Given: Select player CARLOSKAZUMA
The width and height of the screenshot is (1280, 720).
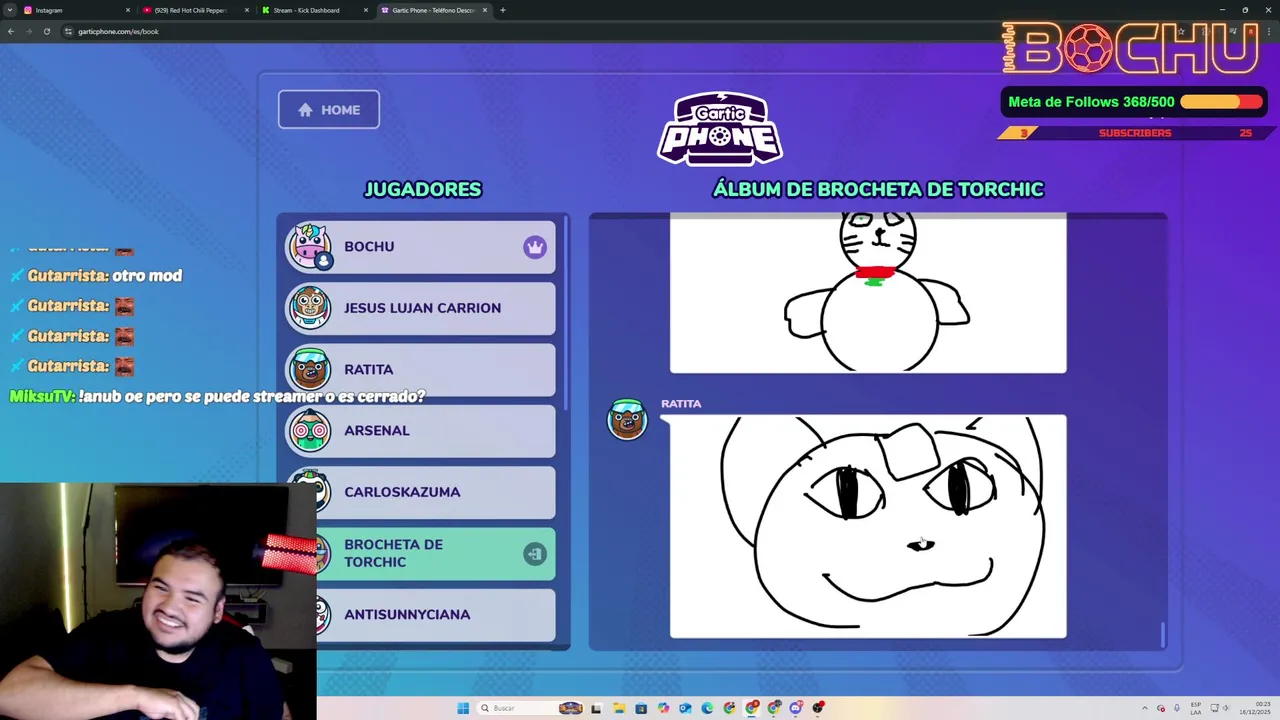Looking at the screenshot, I should (420, 492).
